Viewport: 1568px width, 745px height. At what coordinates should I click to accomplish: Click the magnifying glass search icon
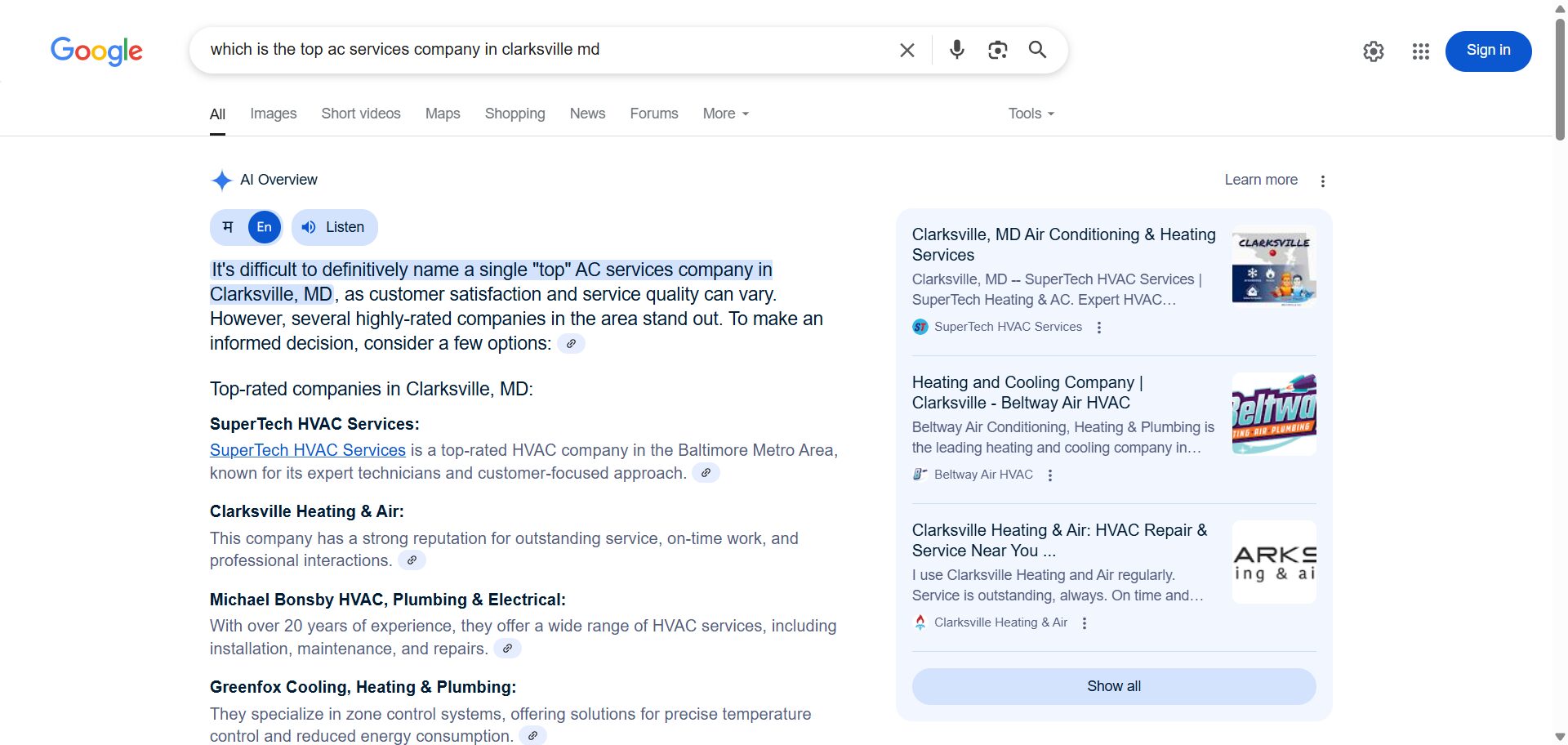[1037, 50]
